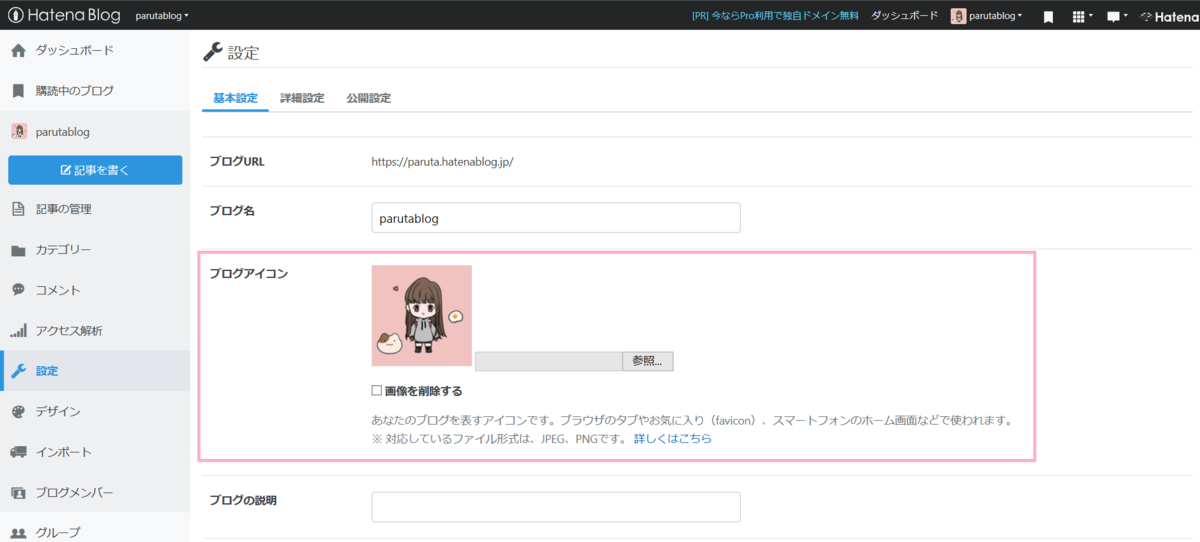
Task: Click the ブログ名 input field
Action: coord(556,218)
